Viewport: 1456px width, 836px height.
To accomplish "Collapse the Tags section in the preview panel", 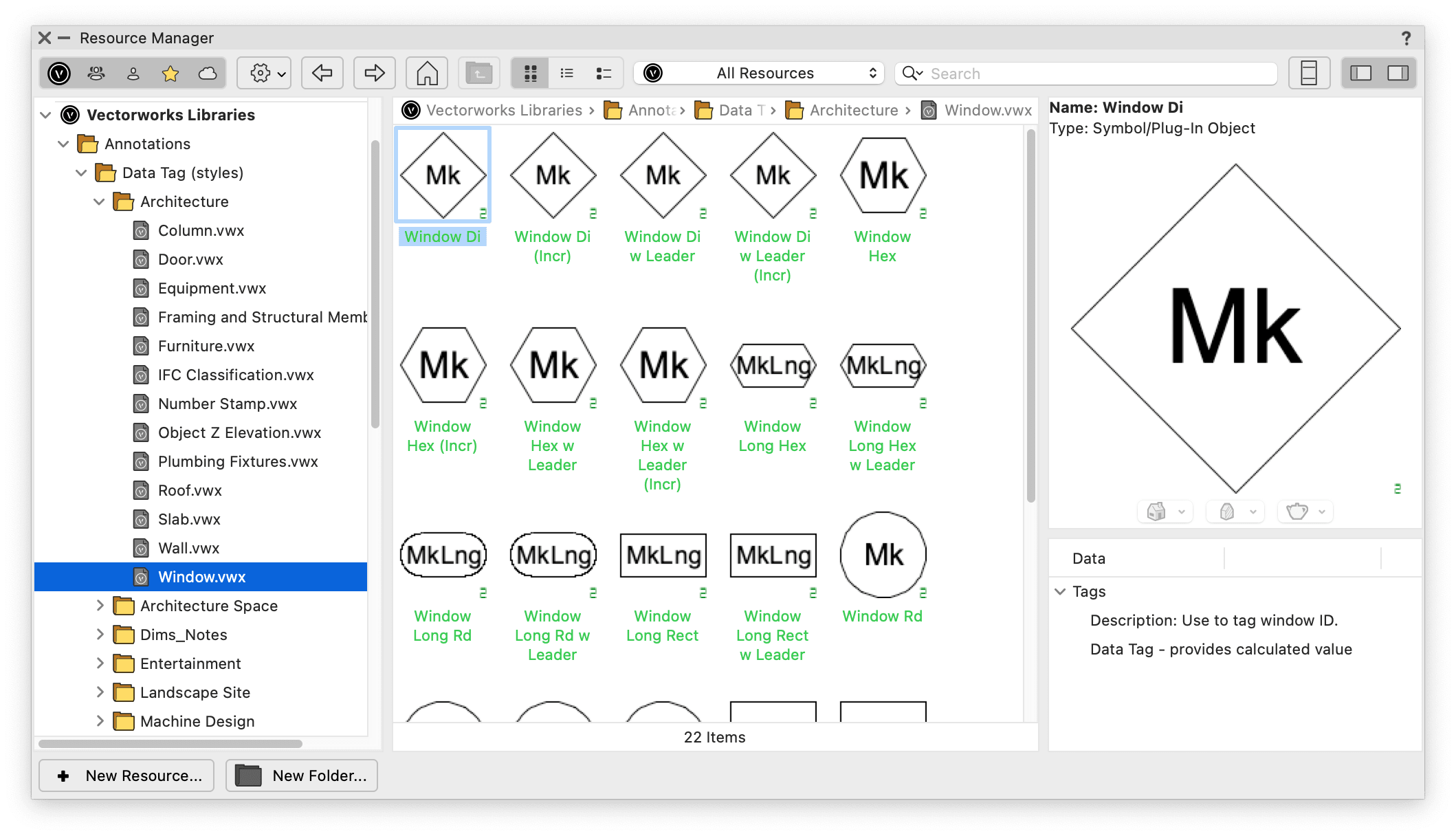I will (x=1059, y=591).
